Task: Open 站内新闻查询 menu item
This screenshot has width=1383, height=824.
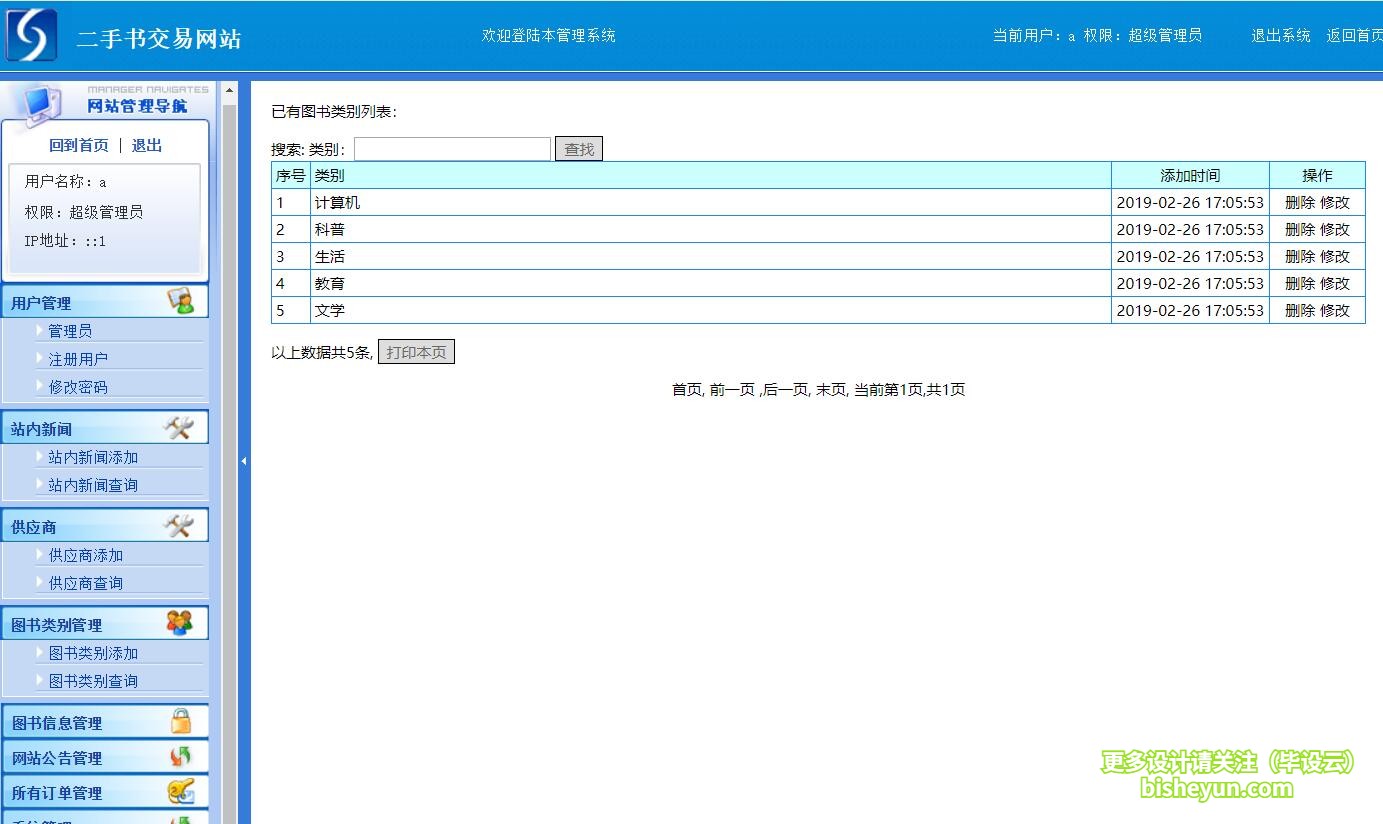Action: (93, 485)
